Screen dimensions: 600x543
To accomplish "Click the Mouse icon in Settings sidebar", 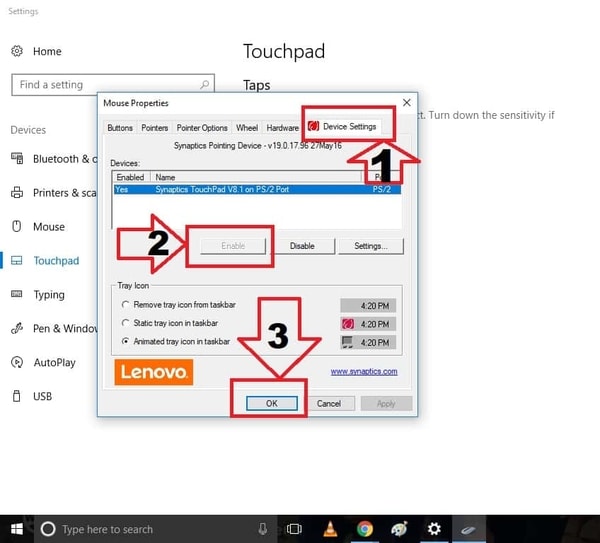I will pos(17,226).
